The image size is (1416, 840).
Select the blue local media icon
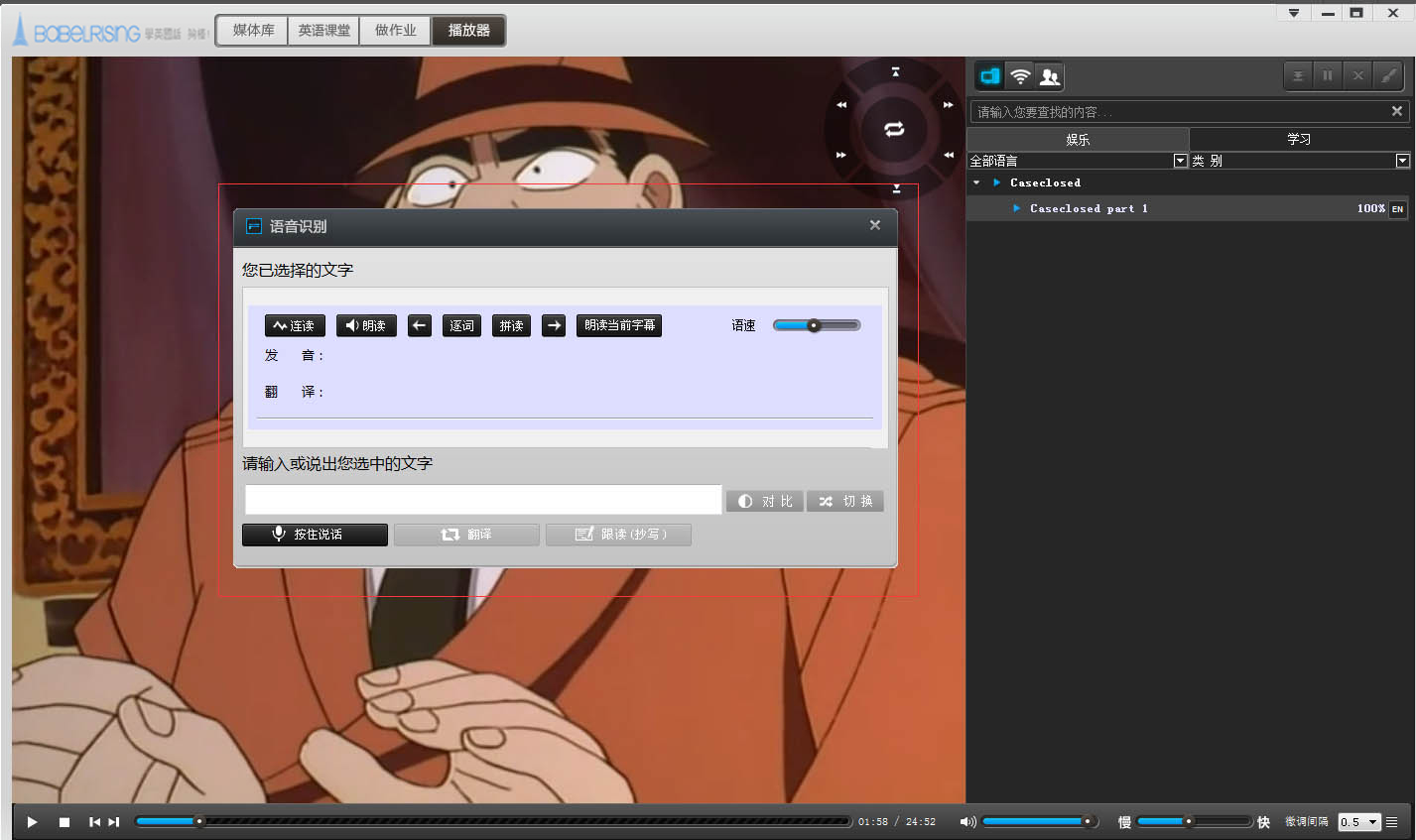coord(990,76)
